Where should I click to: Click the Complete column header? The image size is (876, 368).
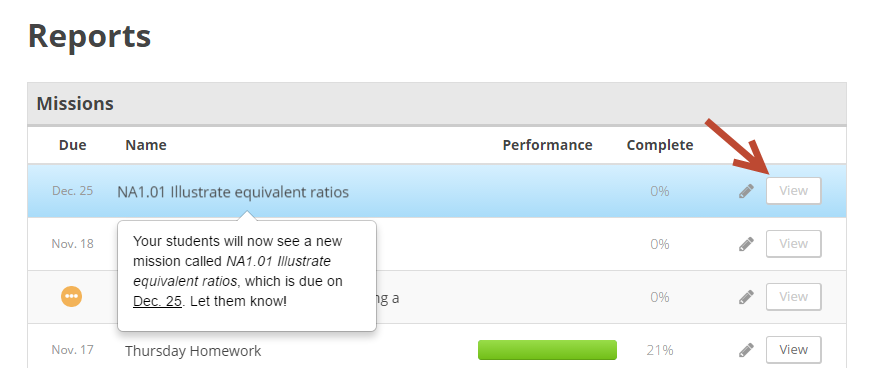coord(660,145)
